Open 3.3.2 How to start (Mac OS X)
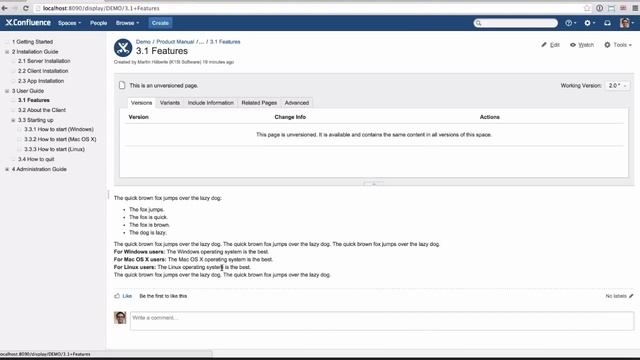640x360 pixels. [x=60, y=139]
